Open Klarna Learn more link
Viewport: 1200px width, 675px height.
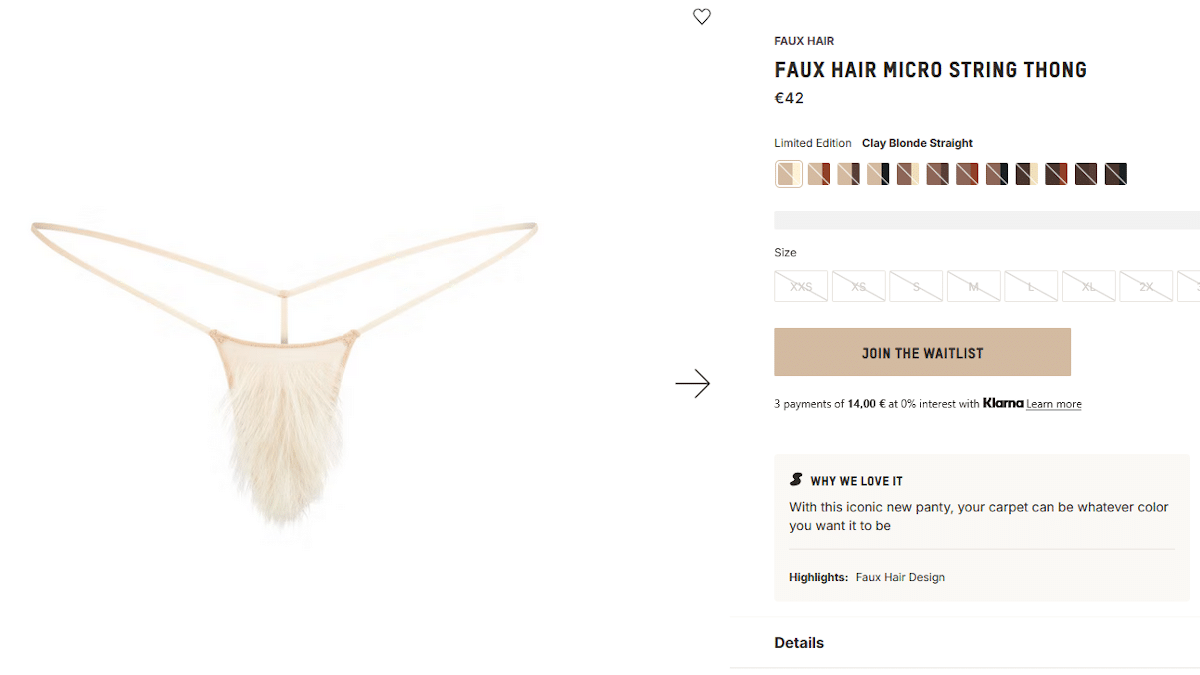[x=1053, y=404]
